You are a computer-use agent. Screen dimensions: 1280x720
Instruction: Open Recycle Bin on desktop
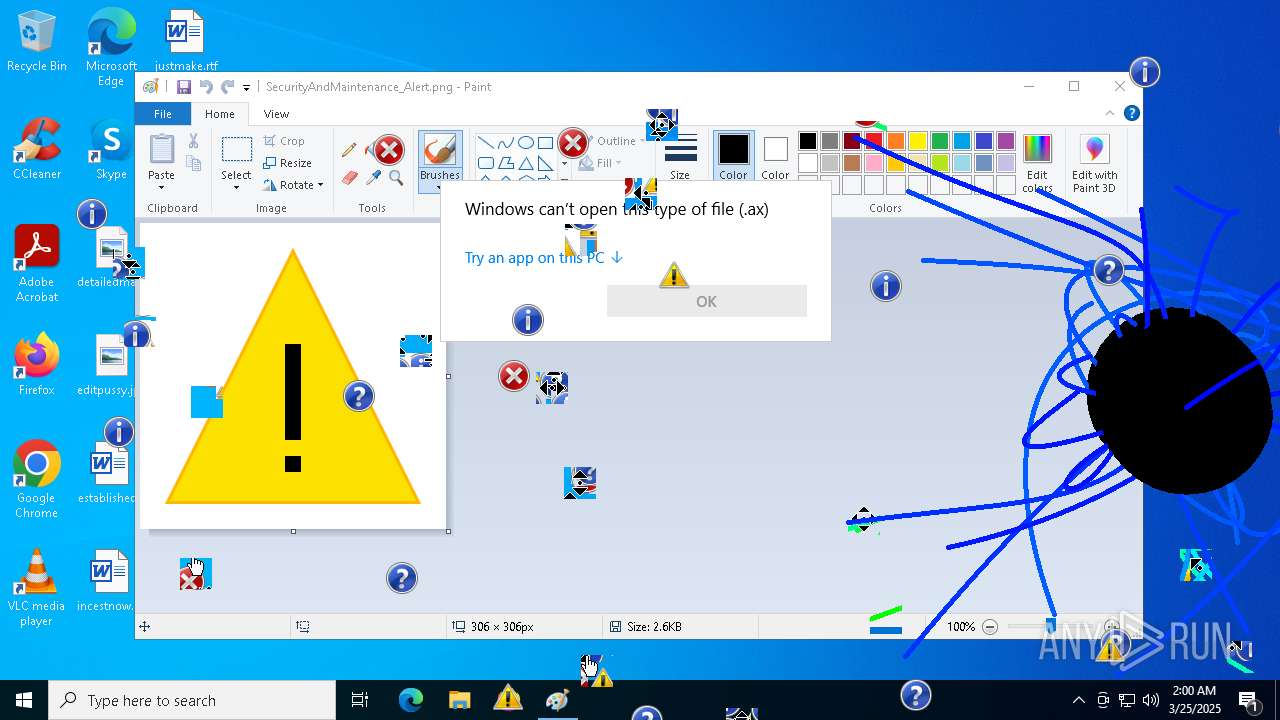click(x=36, y=42)
